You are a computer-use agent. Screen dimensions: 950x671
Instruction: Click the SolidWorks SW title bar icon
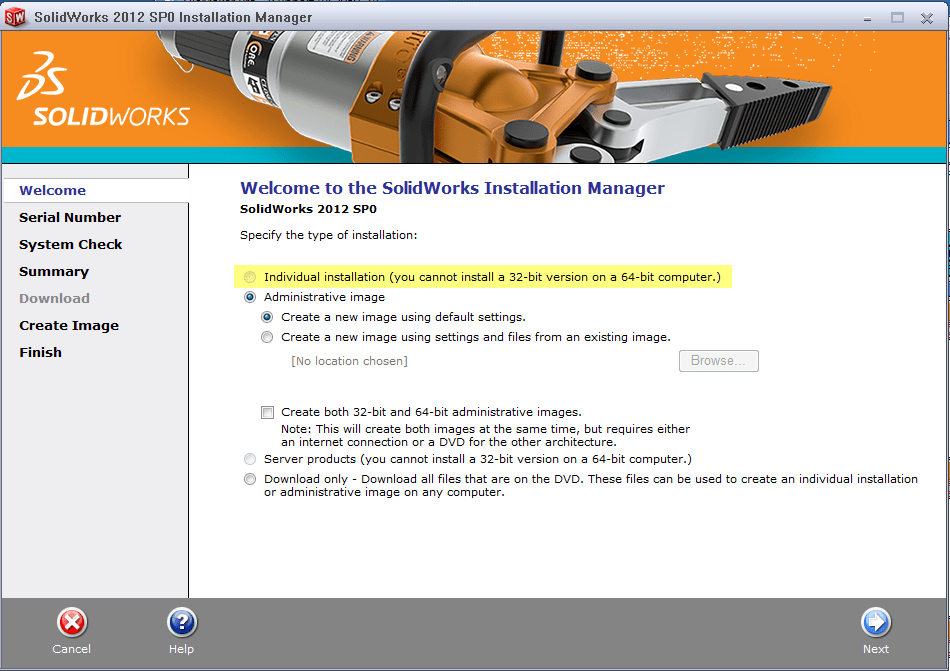tap(15, 18)
